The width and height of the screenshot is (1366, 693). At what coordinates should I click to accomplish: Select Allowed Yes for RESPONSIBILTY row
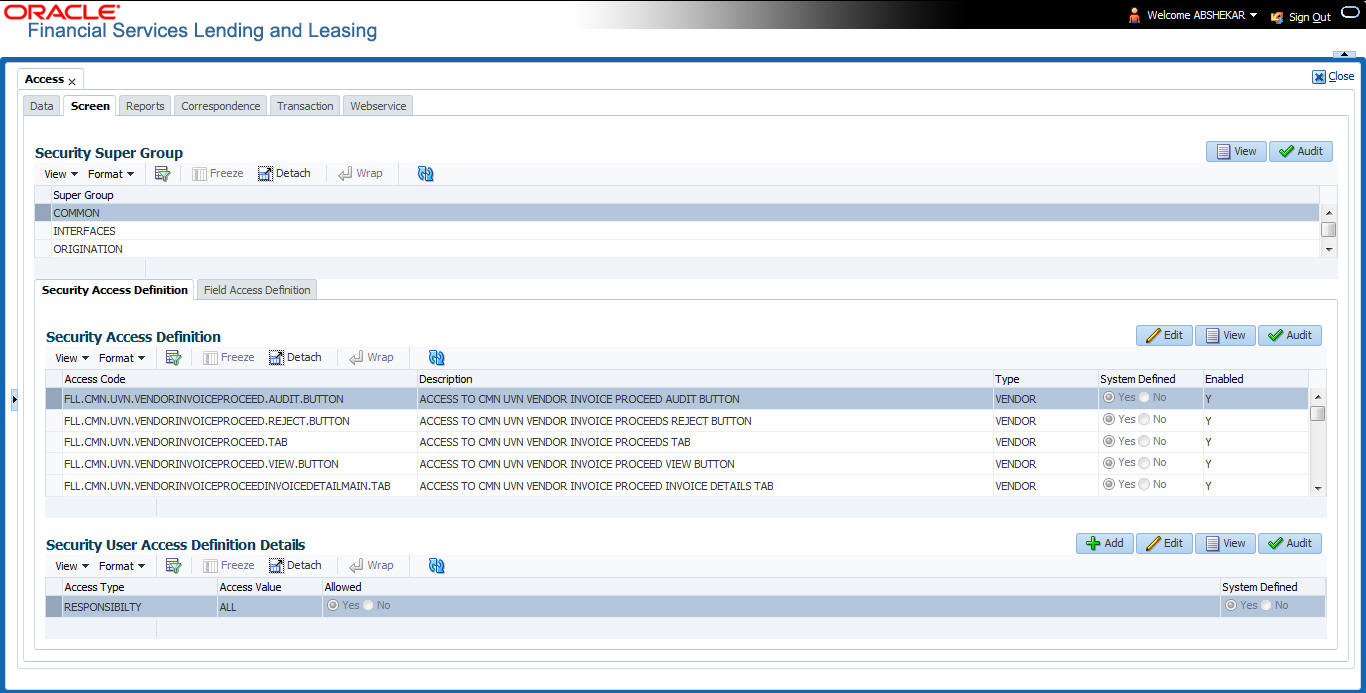coord(333,606)
